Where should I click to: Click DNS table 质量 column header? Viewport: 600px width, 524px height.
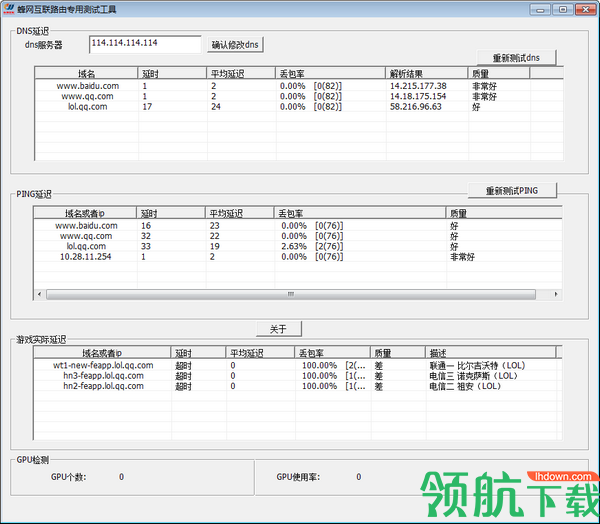click(x=499, y=73)
